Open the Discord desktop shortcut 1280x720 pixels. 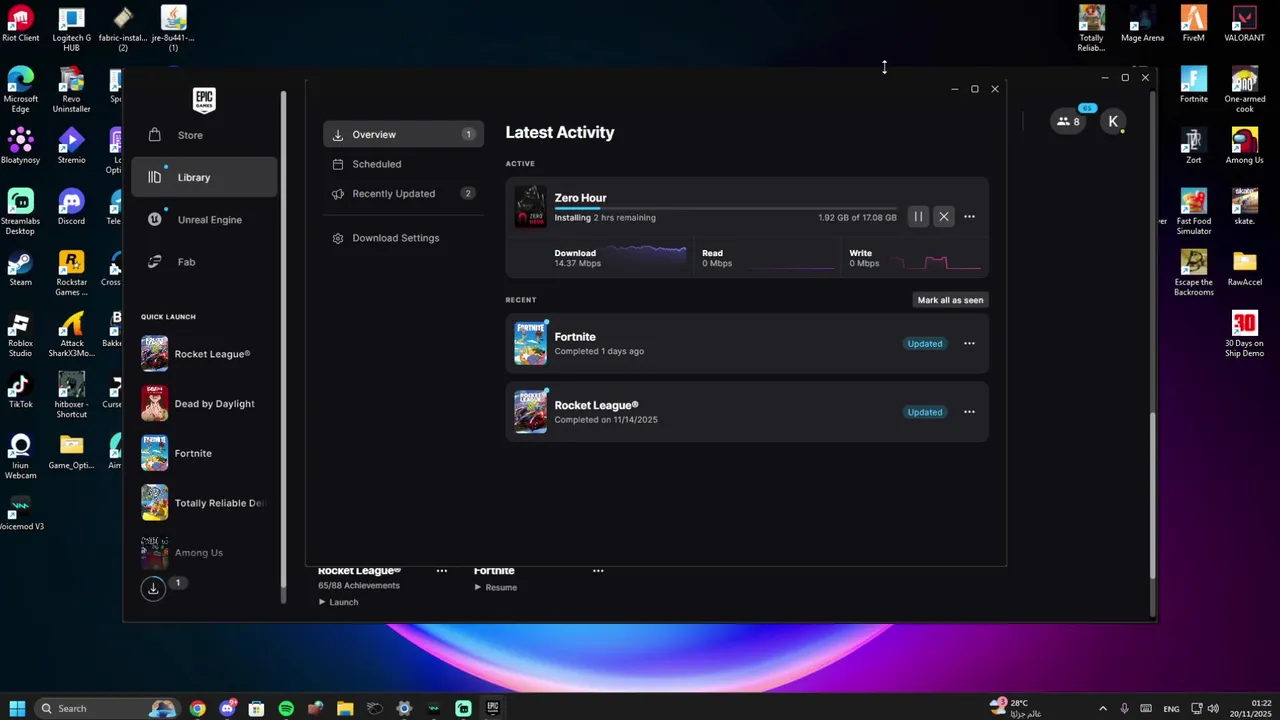coord(72,207)
